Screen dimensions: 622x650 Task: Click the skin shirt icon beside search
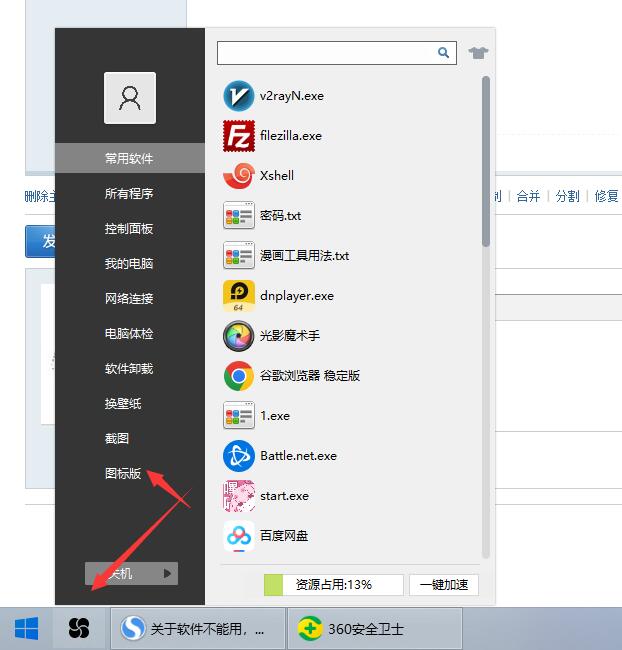(x=476, y=53)
